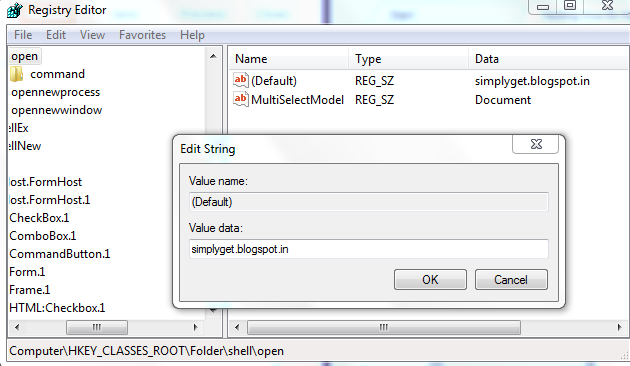Screen dimensions: 630x366
Task: Click values pane horizontal scroll right arrow
Action: pyautogui.click(x=620, y=327)
